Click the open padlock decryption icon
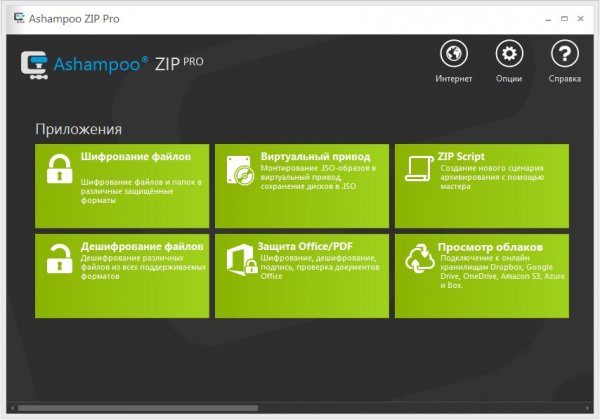 point(59,258)
